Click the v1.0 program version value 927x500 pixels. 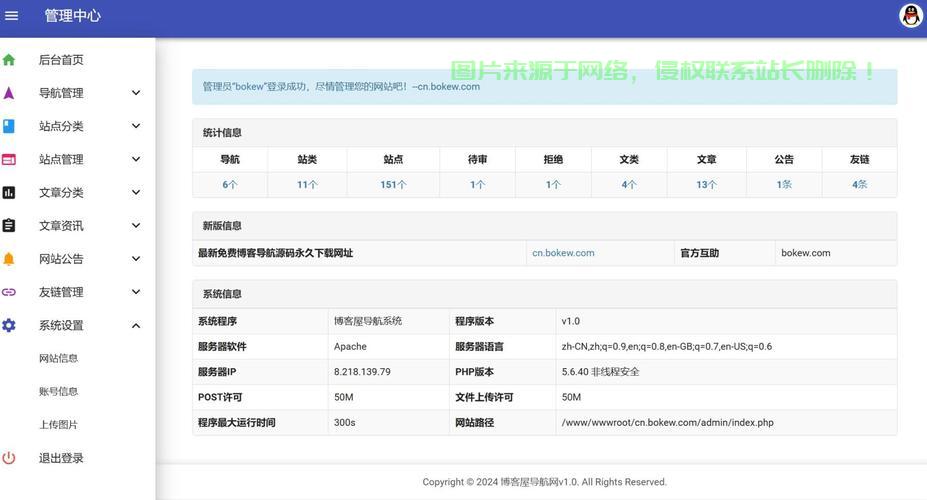pos(571,321)
